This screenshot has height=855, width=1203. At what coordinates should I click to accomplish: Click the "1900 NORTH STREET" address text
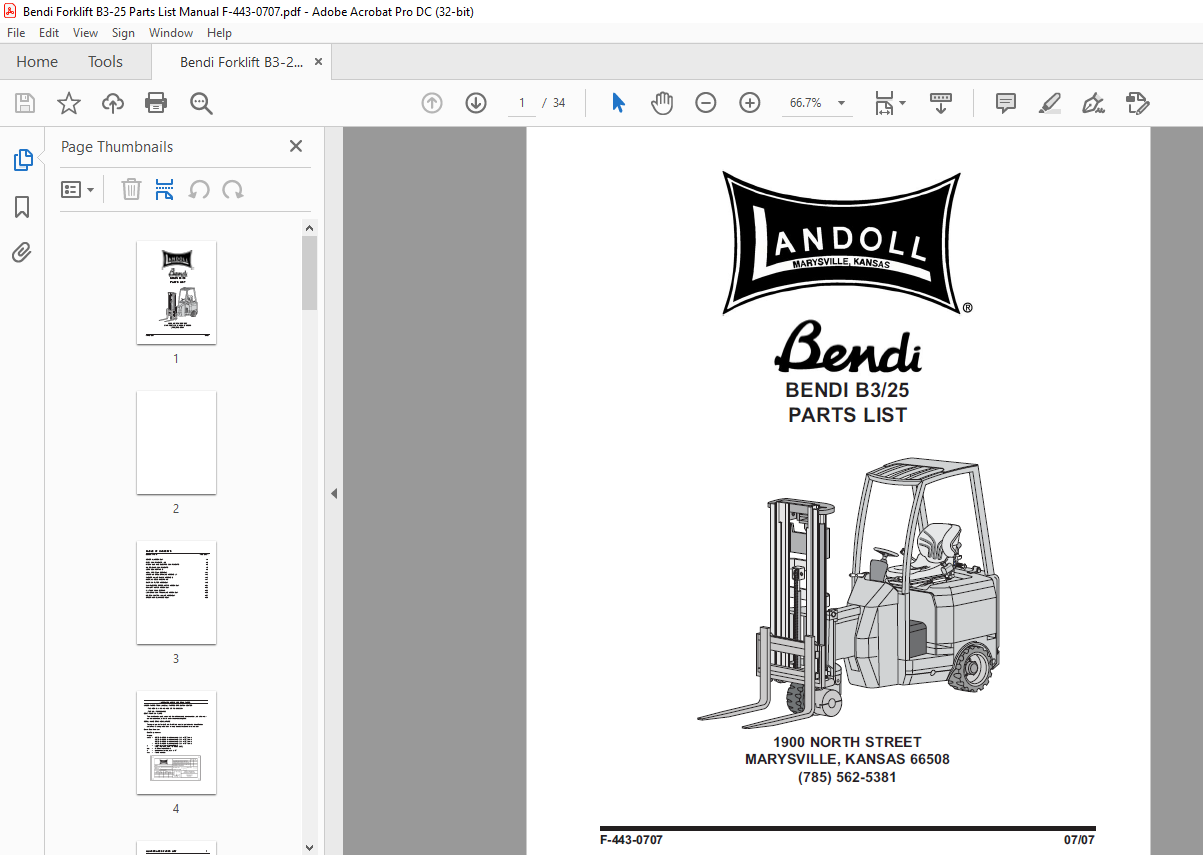point(847,742)
